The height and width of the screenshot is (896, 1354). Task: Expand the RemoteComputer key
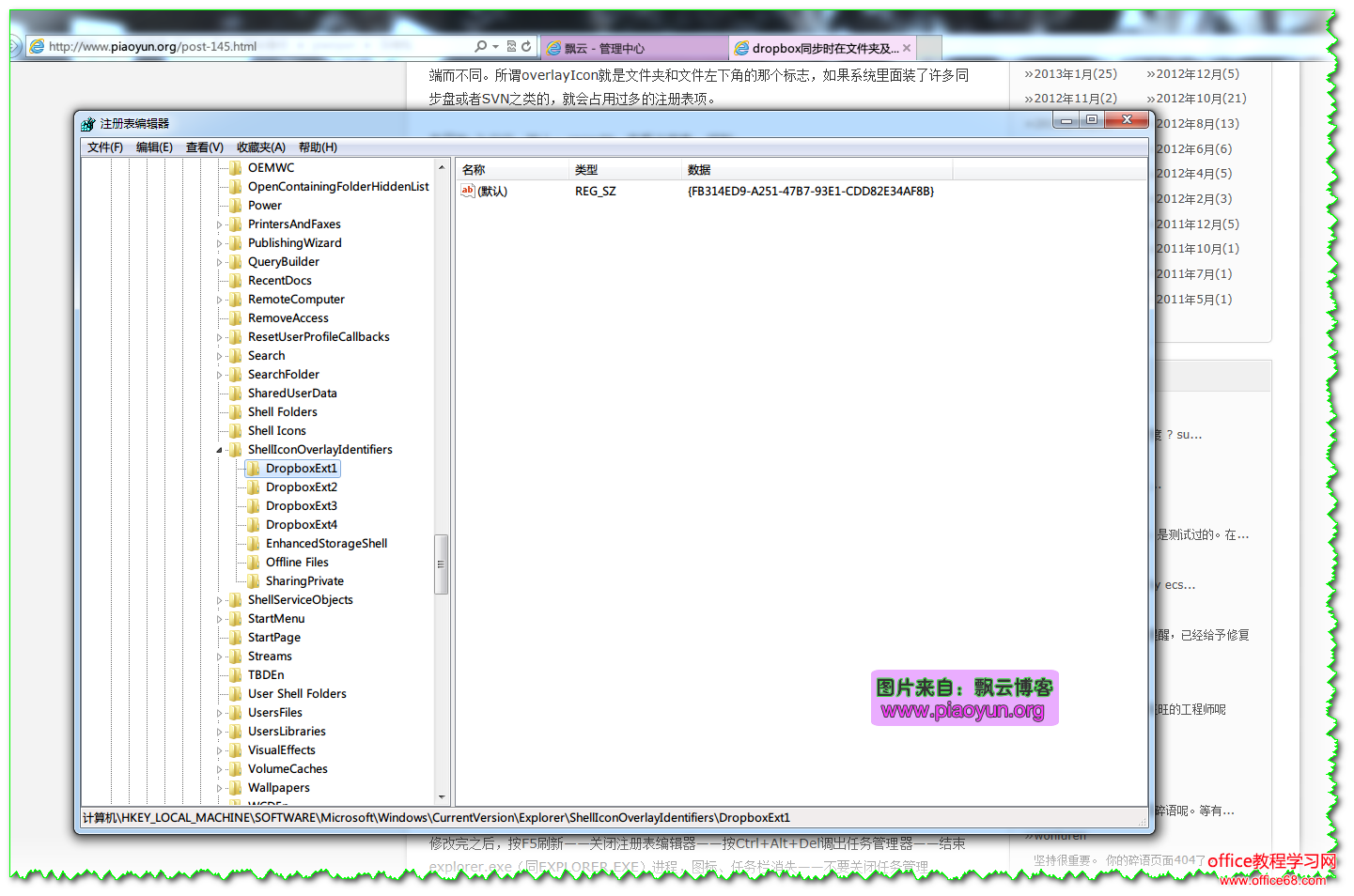tap(220, 301)
